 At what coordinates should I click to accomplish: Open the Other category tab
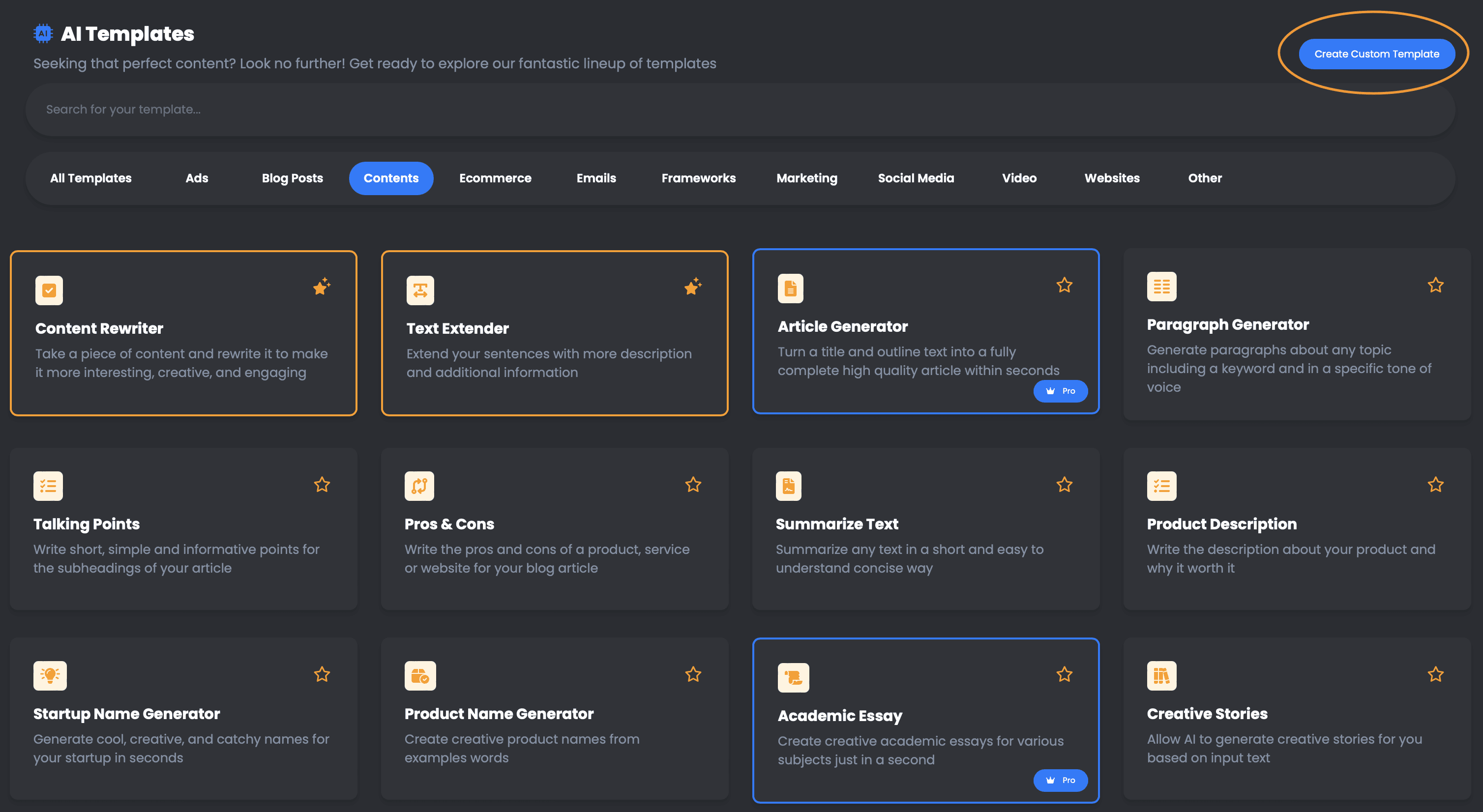tap(1205, 178)
